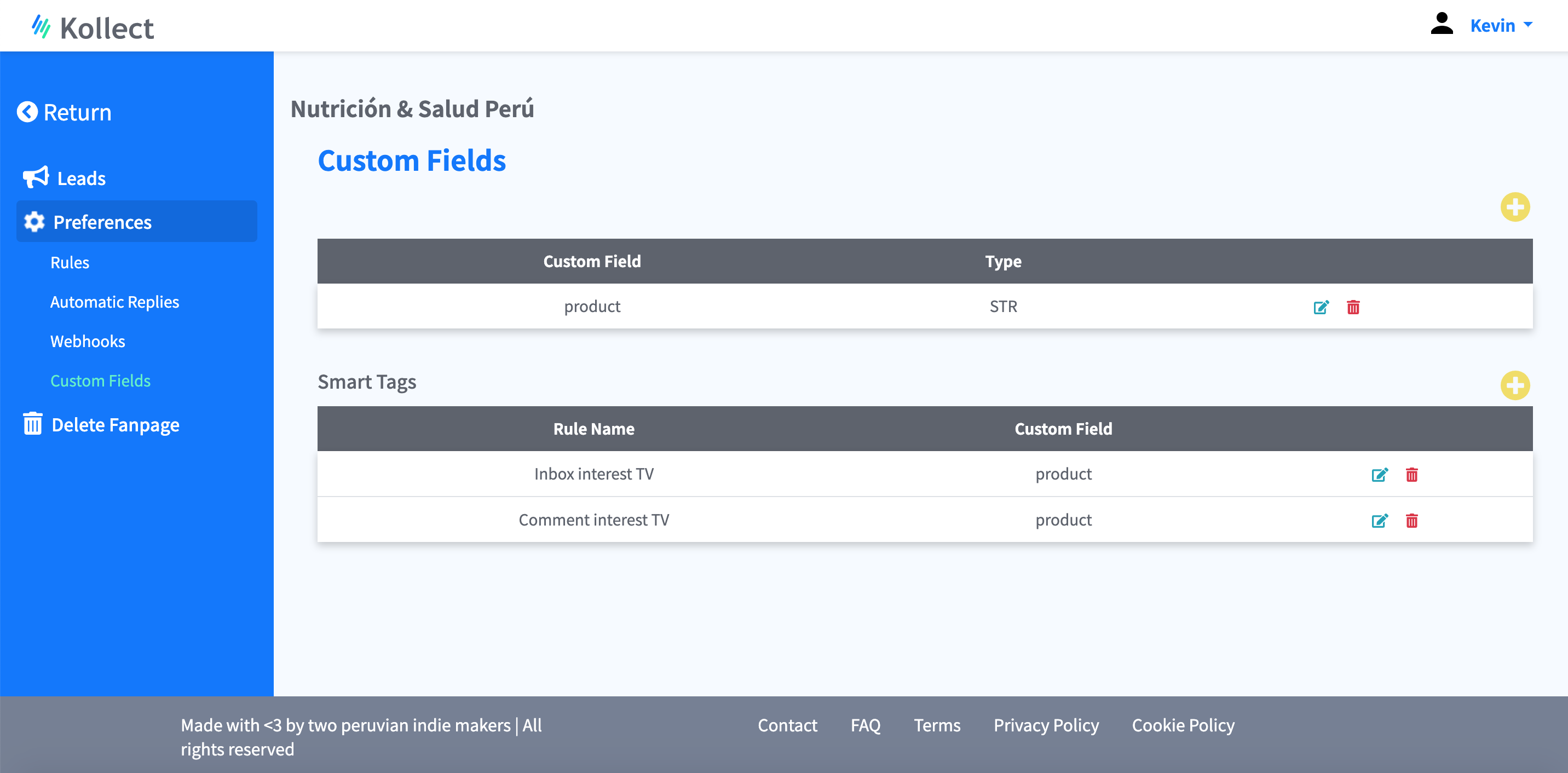Open Automatic Replies settings
This screenshot has width=1568, height=773.
(114, 302)
